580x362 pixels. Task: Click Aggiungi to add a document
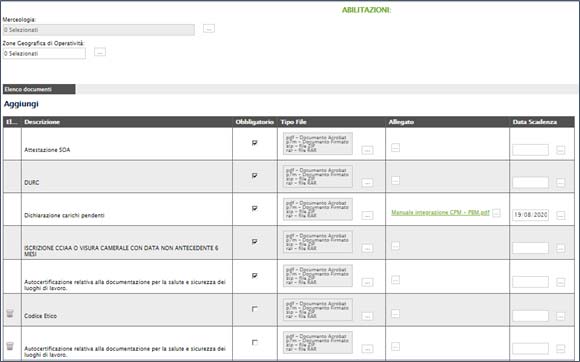(x=21, y=104)
